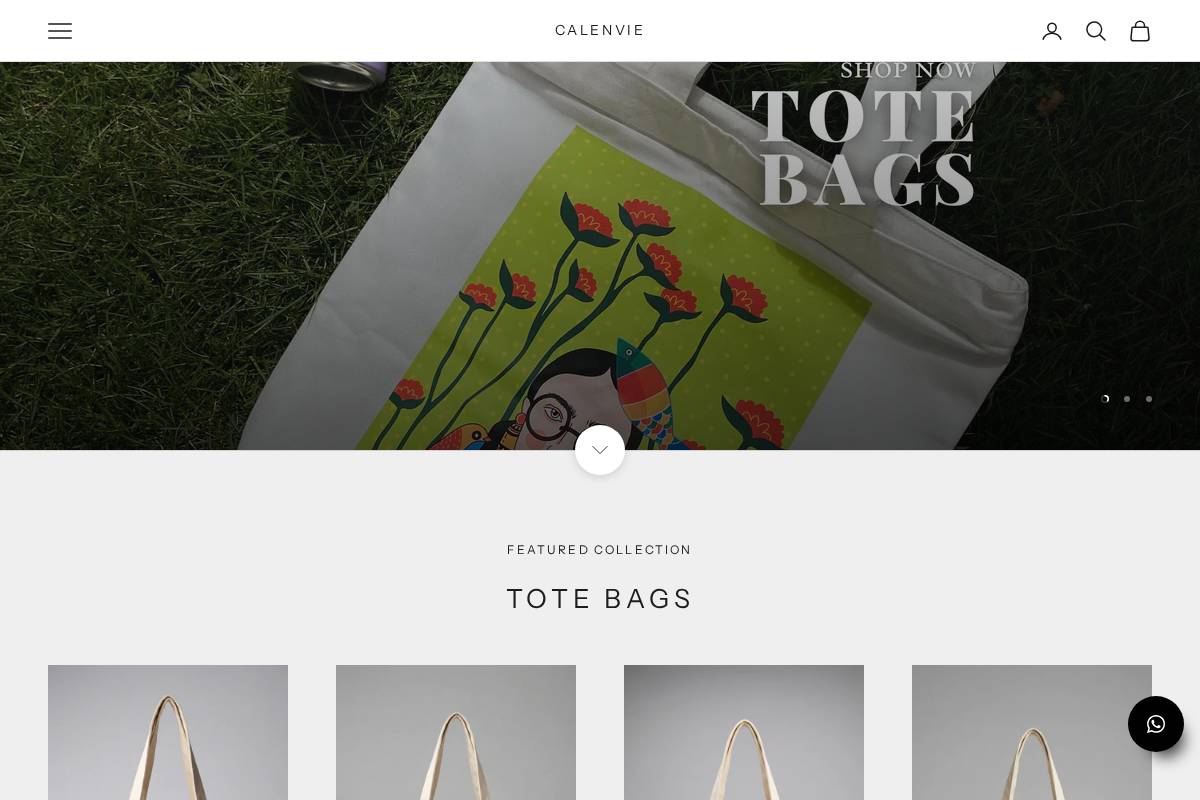Open the second tote bag product thumbnail
The image size is (1200, 800).
[456, 732]
